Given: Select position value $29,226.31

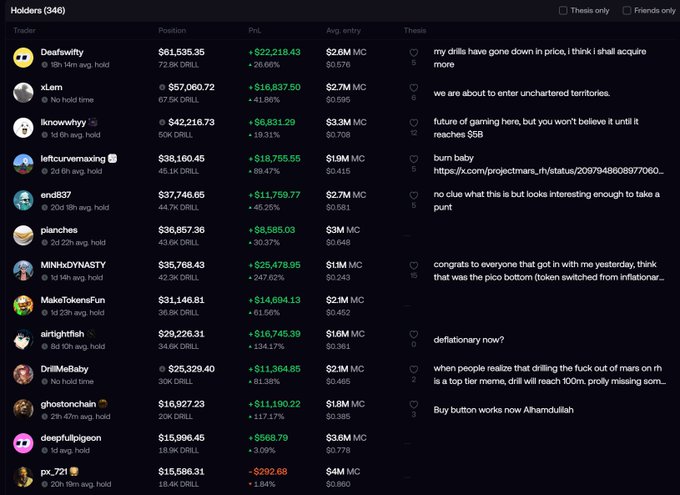Looking at the screenshot, I should pyautogui.click(x=181, y=334).
